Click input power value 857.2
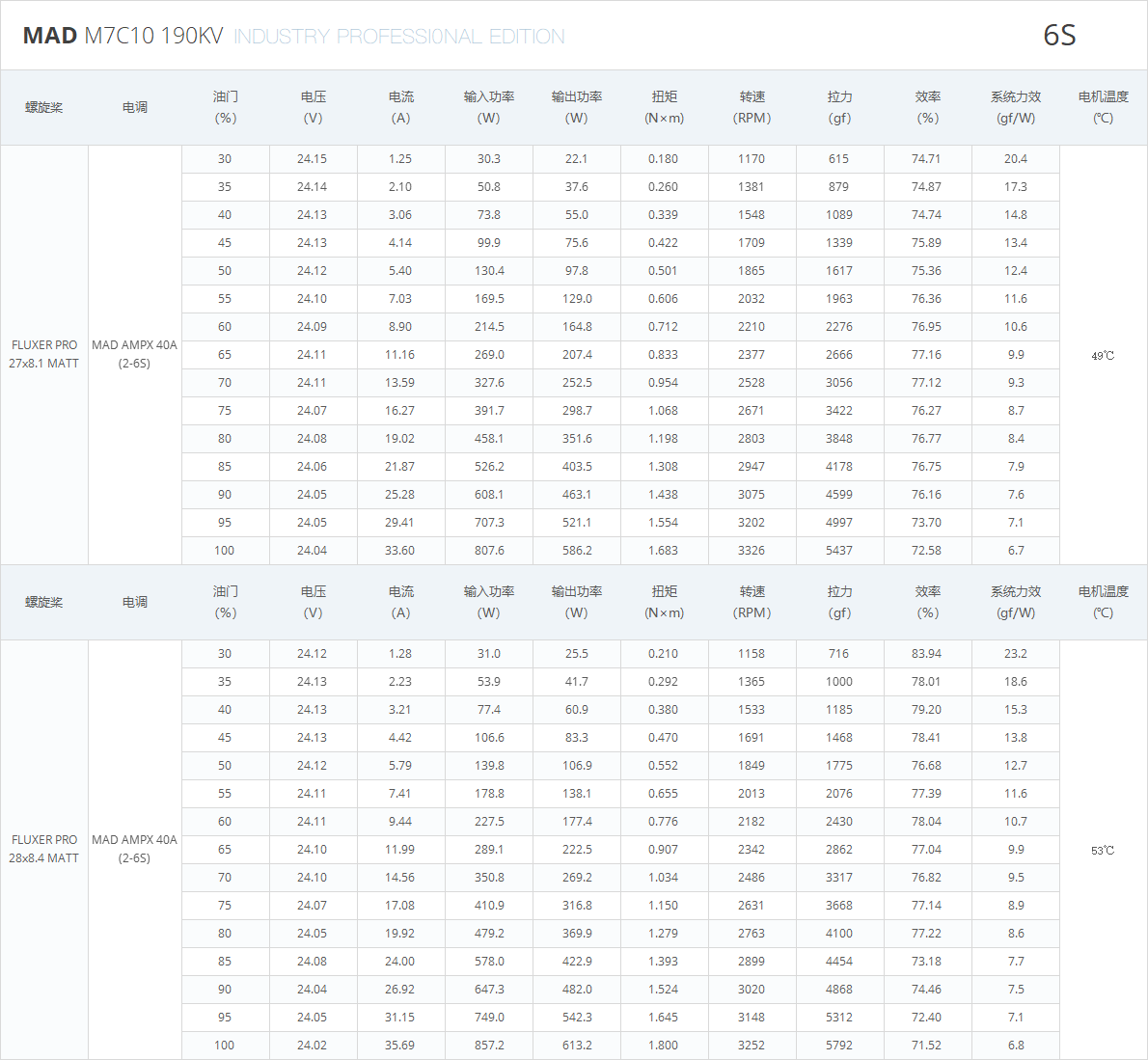Screen dimensions: 1148x1060 489,1046
